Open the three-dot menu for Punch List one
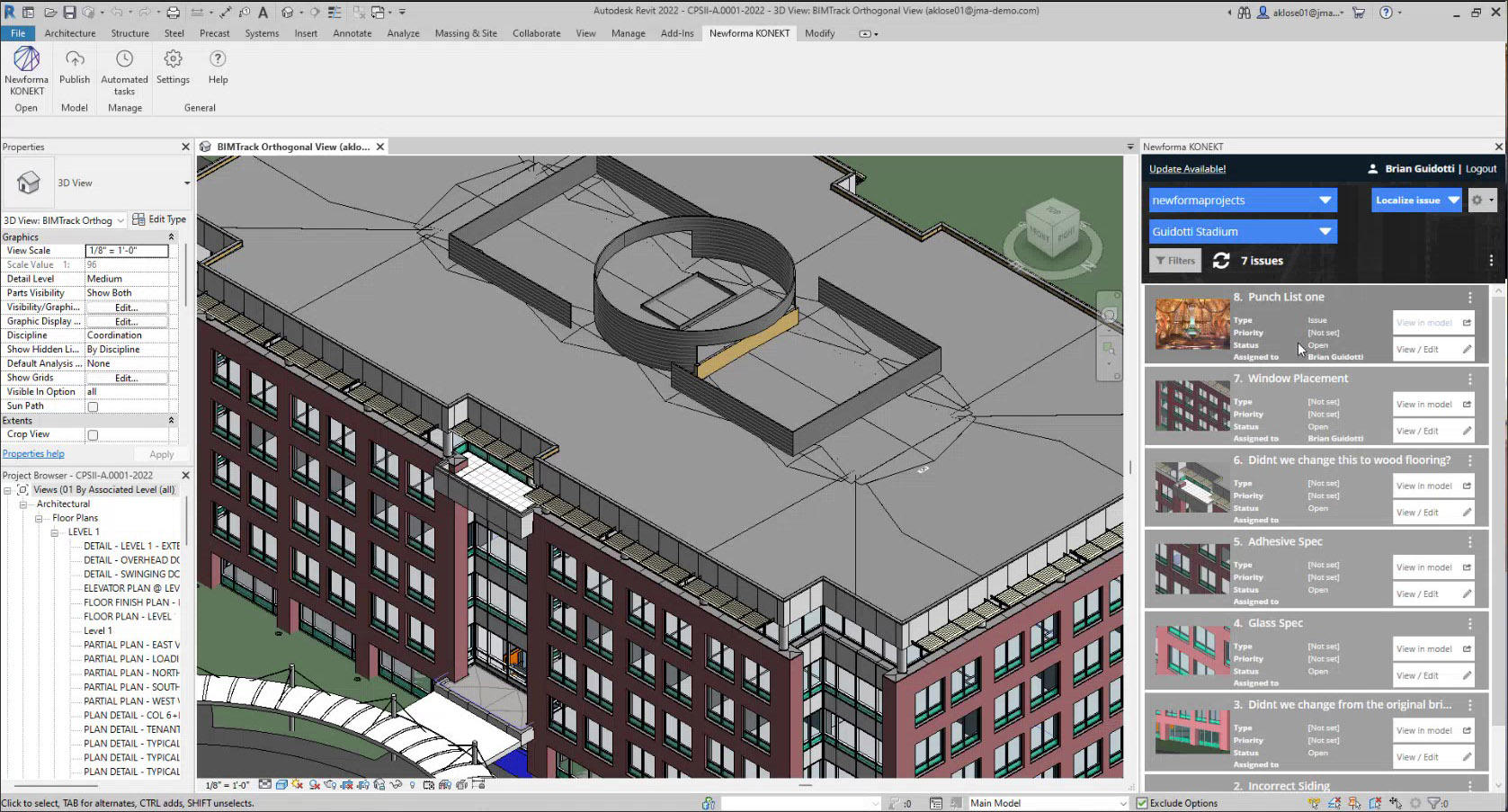 1470,298
